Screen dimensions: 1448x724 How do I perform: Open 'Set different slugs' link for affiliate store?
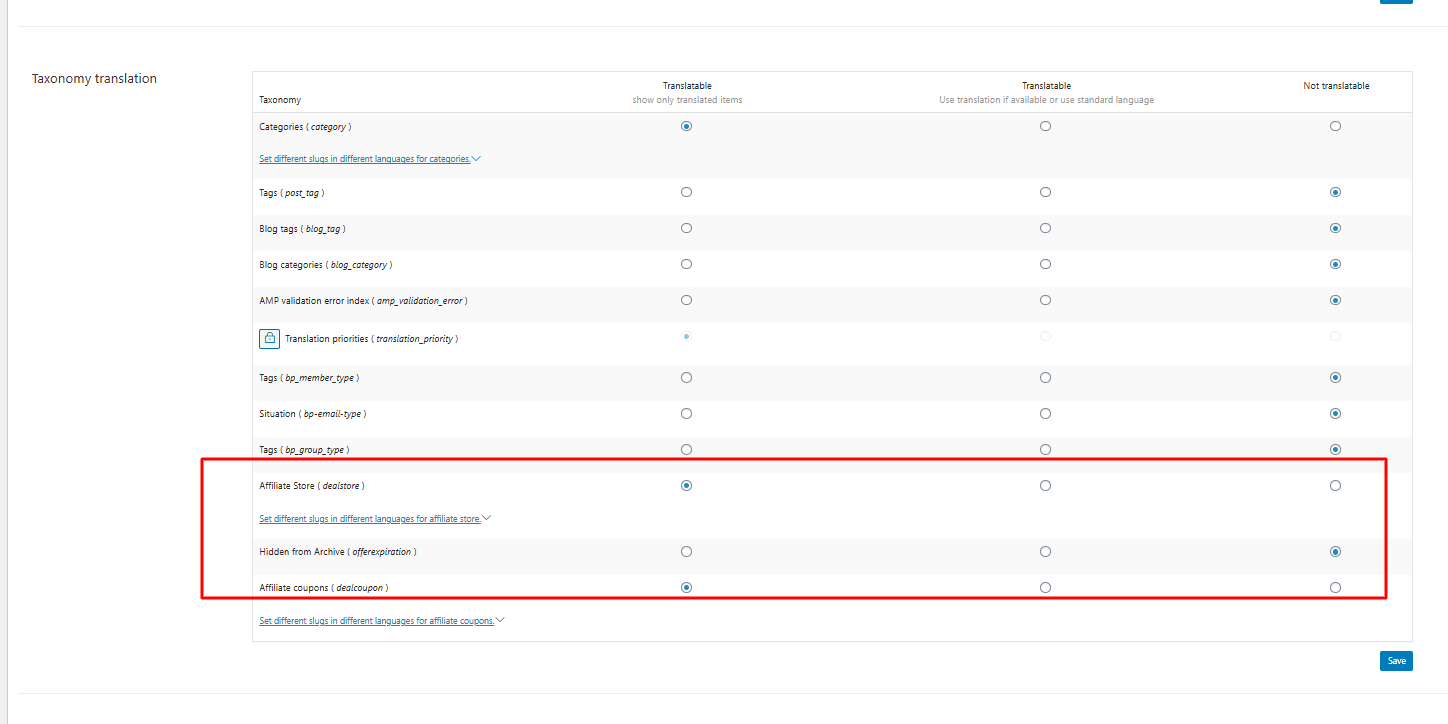[369, 519]
